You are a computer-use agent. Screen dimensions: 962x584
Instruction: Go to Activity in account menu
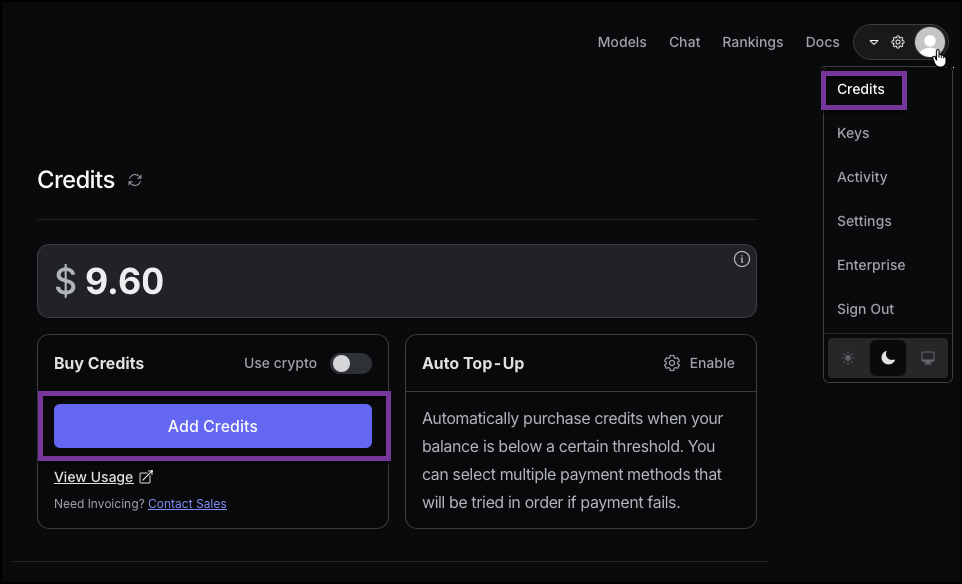pos(862,177)
